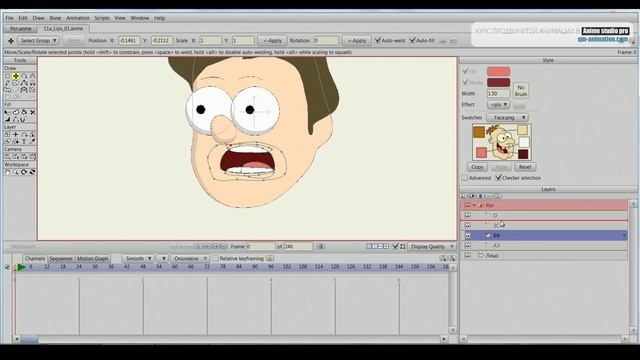Hide the Лицо layer eye

coord(467,255)
